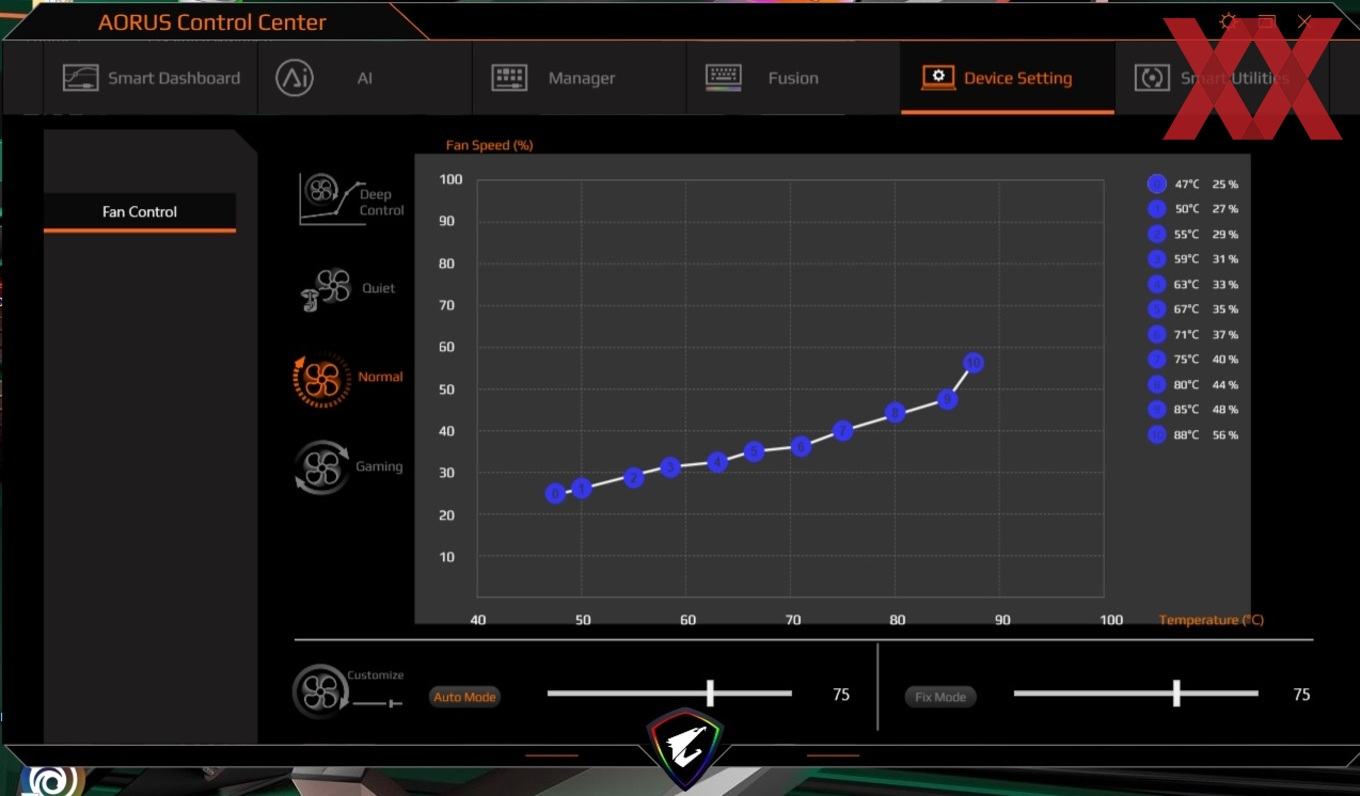Select curve point 8 on the graph
The width and height of the screenshot is (1360, 796).
895,412
